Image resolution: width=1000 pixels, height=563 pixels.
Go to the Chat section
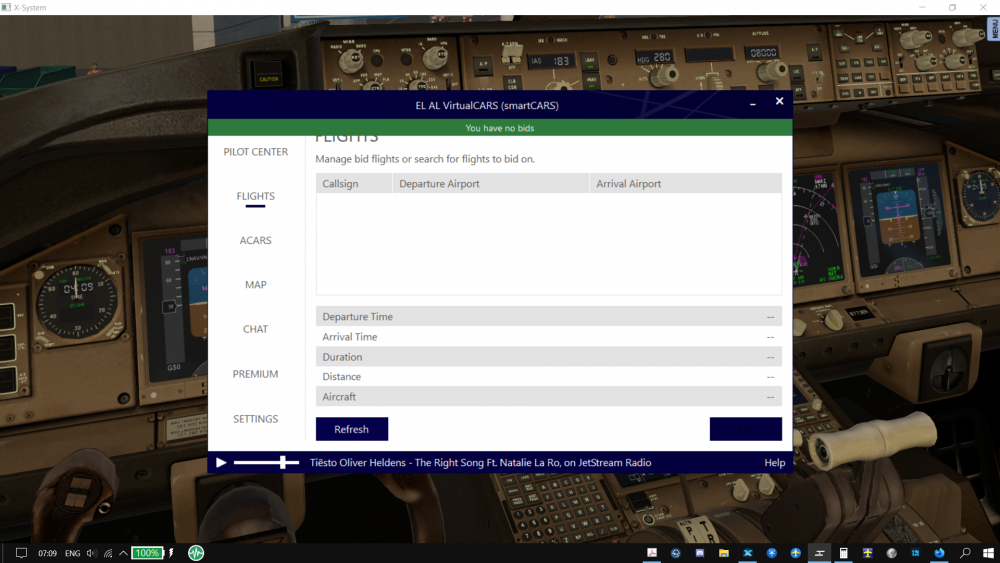tap(256, 329)
